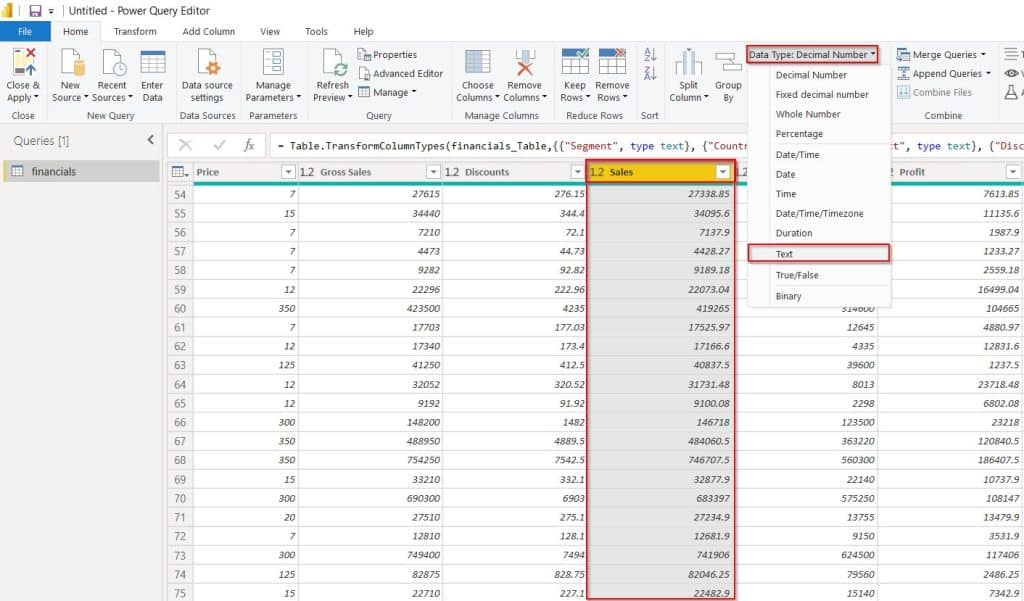
Task: Switch to the View tab
Action: [270, 31]
